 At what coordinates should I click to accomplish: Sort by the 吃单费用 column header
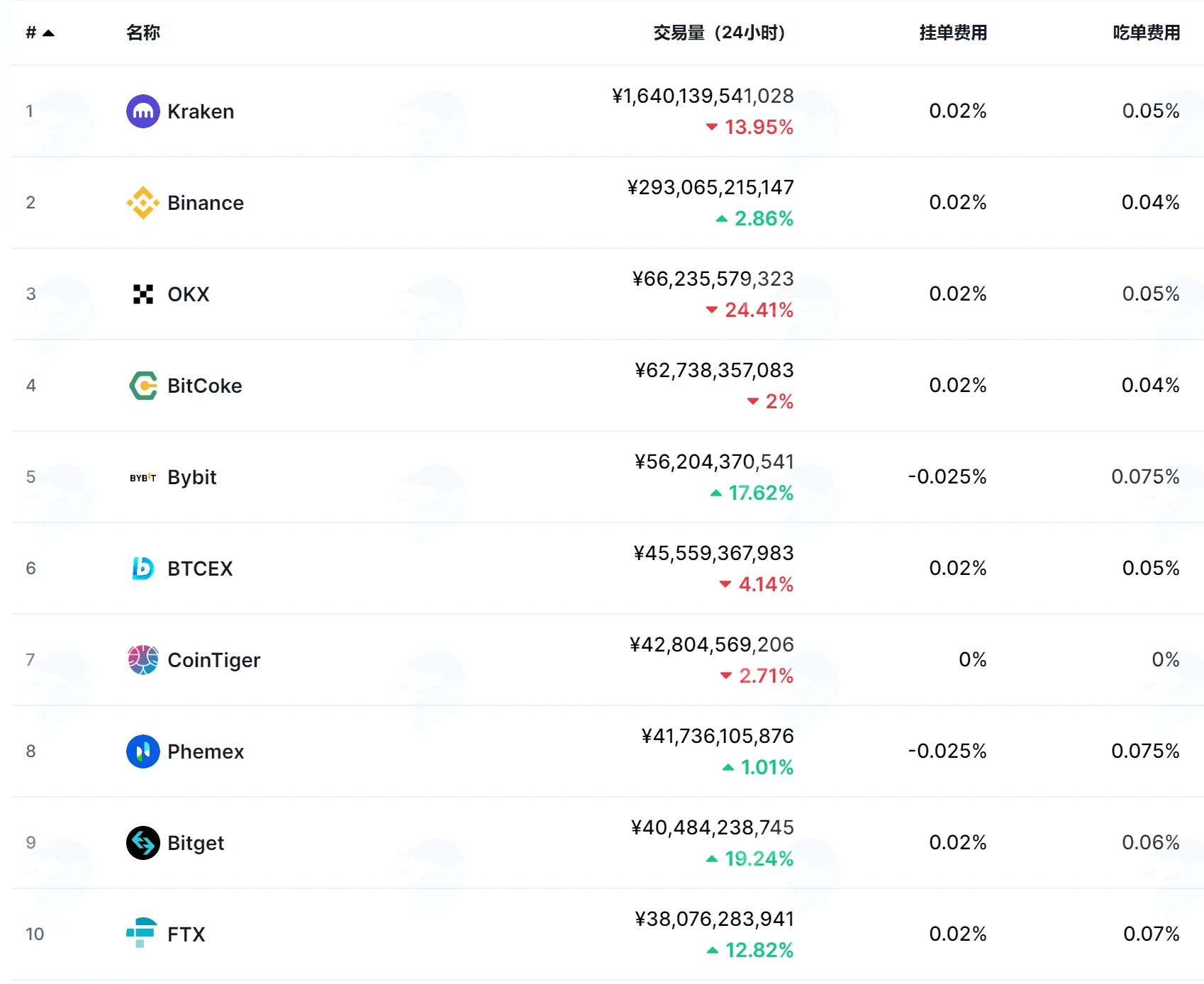coord(1147,33)
